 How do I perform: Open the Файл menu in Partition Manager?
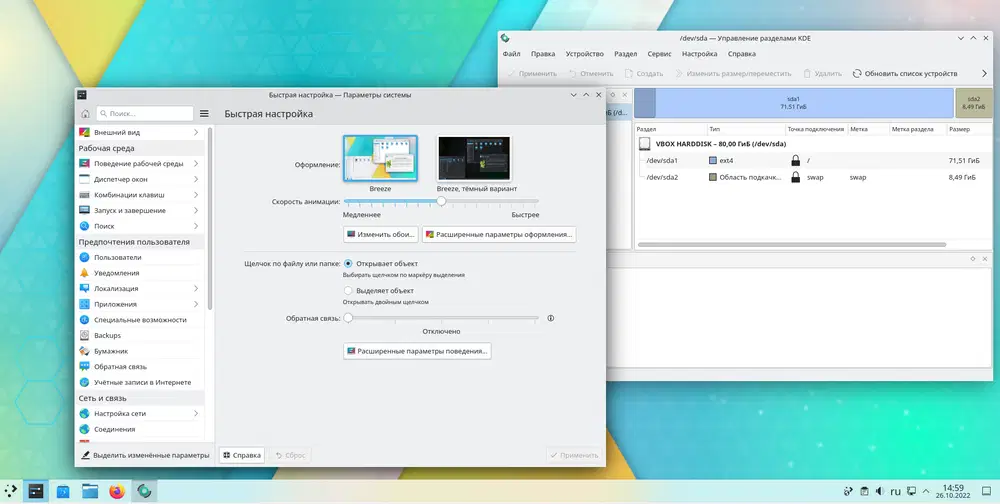[x=511, y=54]
